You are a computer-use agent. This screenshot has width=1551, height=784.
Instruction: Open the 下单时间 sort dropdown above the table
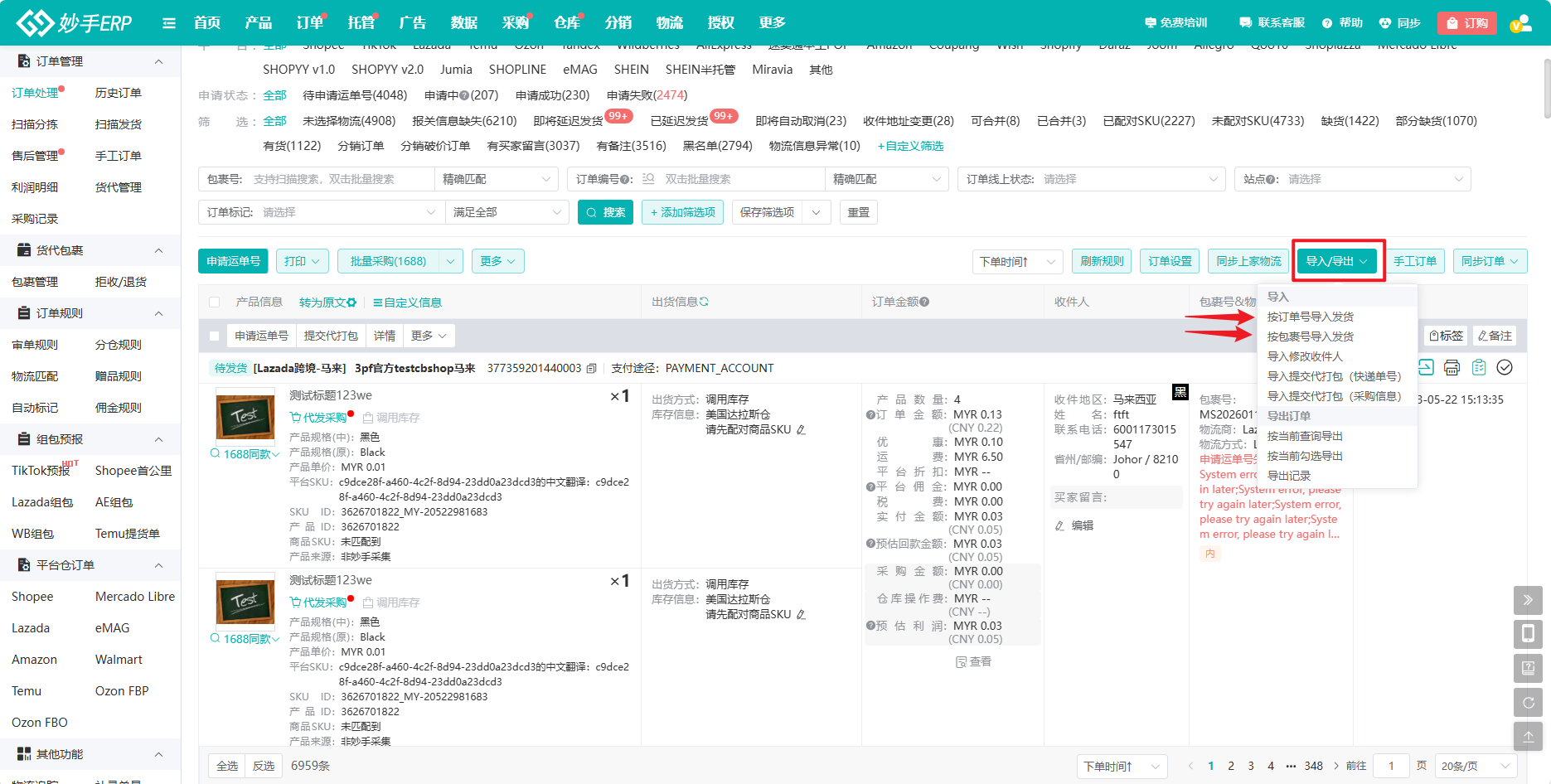[x=1018, y=261]
